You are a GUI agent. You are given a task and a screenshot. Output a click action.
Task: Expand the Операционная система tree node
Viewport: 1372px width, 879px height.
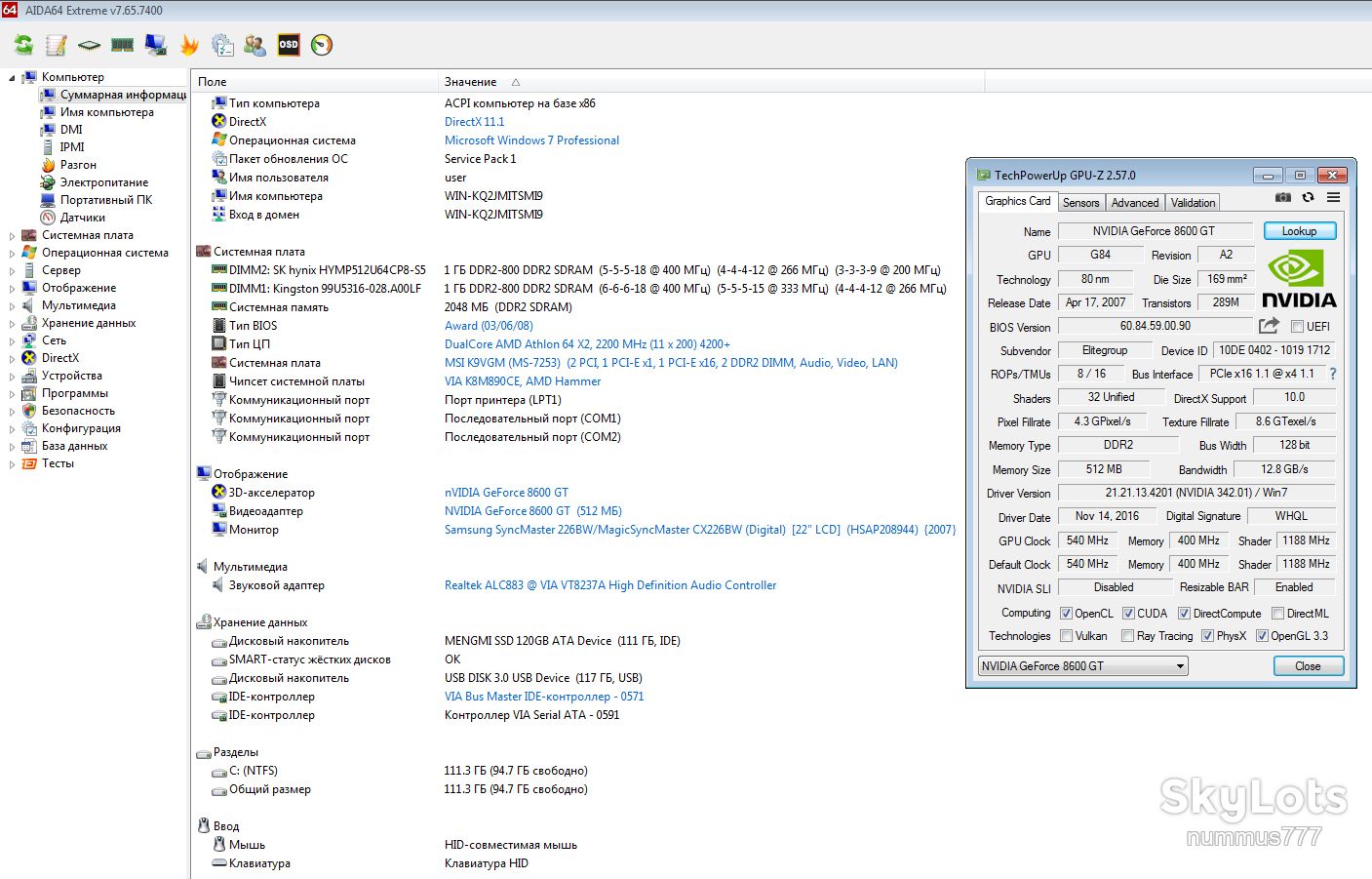coord(12,253)
